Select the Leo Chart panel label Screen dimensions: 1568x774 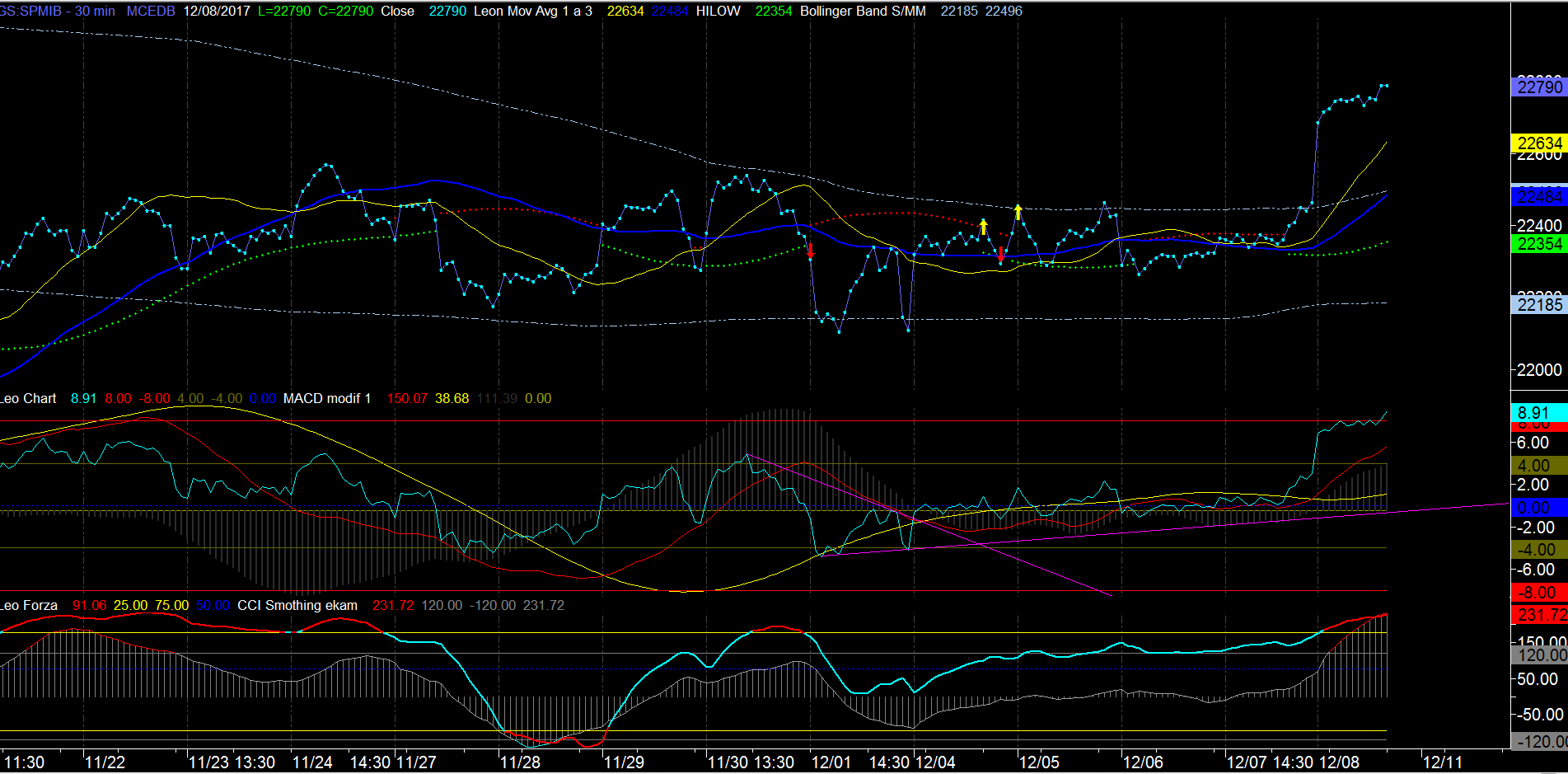point(29,399)
